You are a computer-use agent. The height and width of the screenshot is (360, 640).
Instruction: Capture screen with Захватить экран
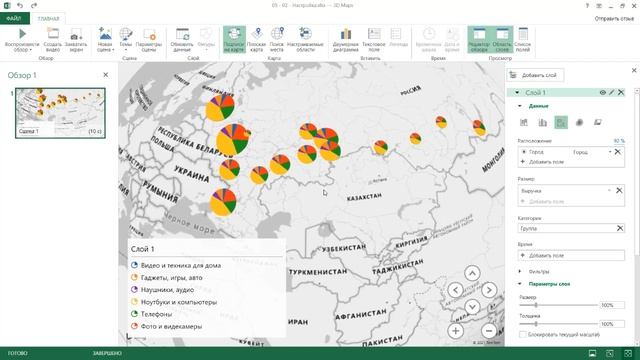(x=76, y=40)
